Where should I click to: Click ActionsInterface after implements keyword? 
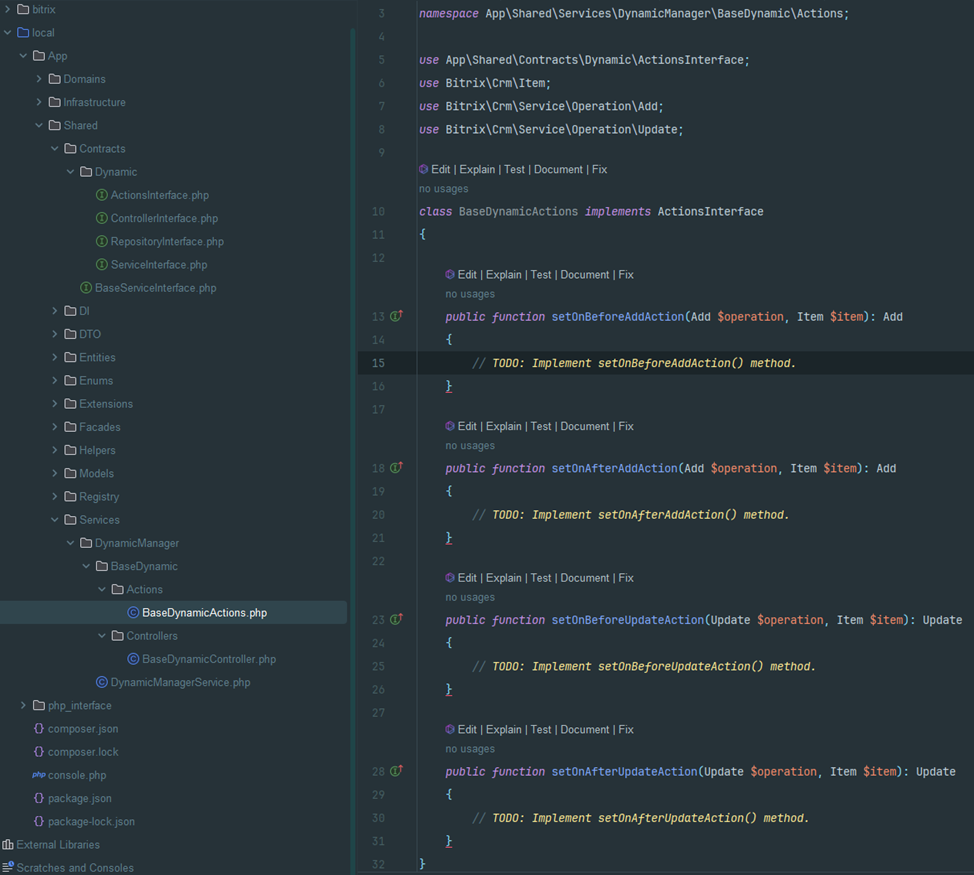[711, 211]
